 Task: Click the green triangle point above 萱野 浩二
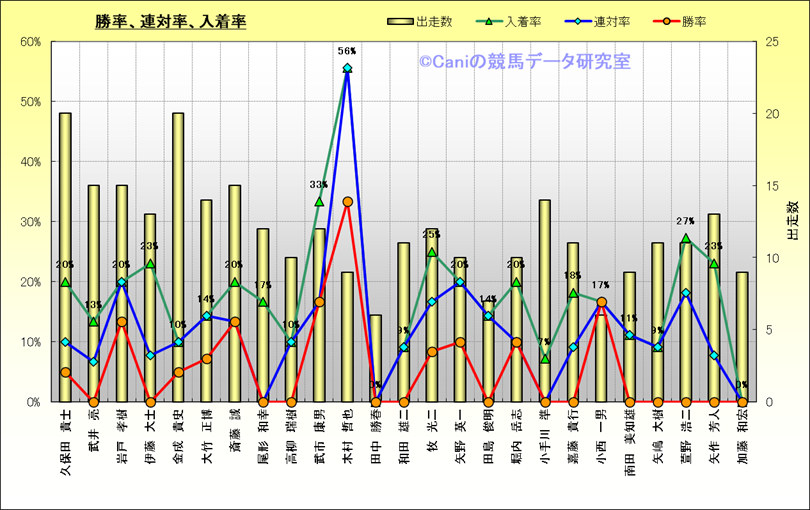[686, 239]
